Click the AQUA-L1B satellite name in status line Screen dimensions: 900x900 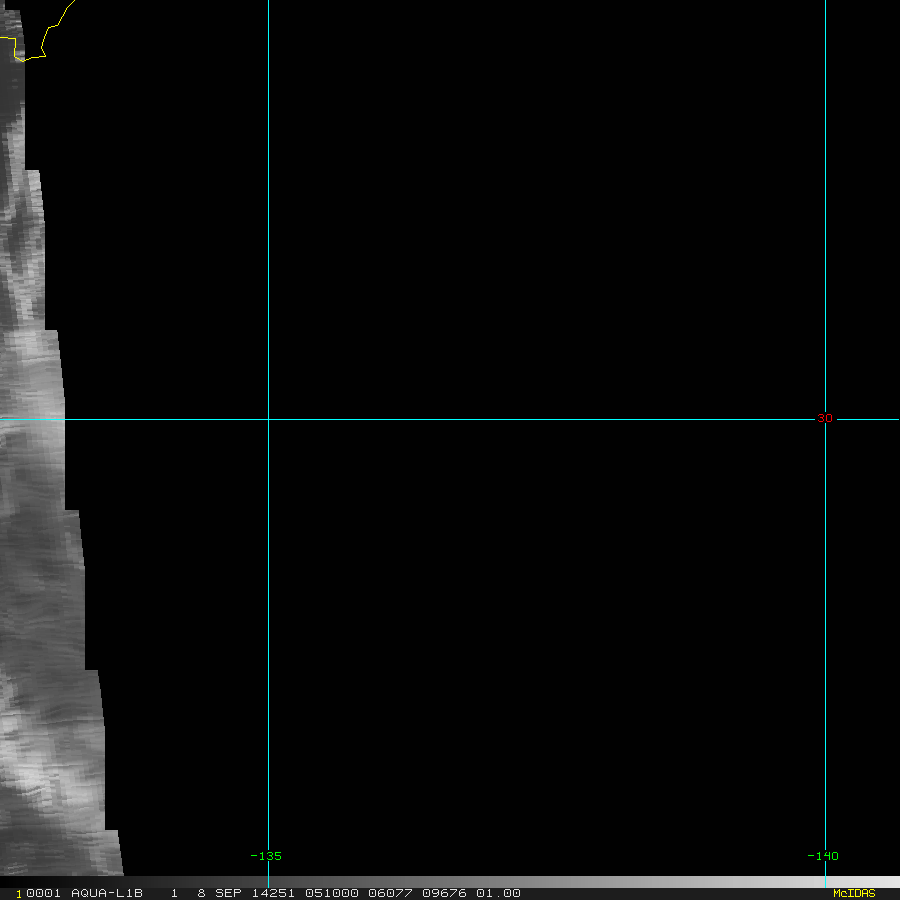point(107,893)
